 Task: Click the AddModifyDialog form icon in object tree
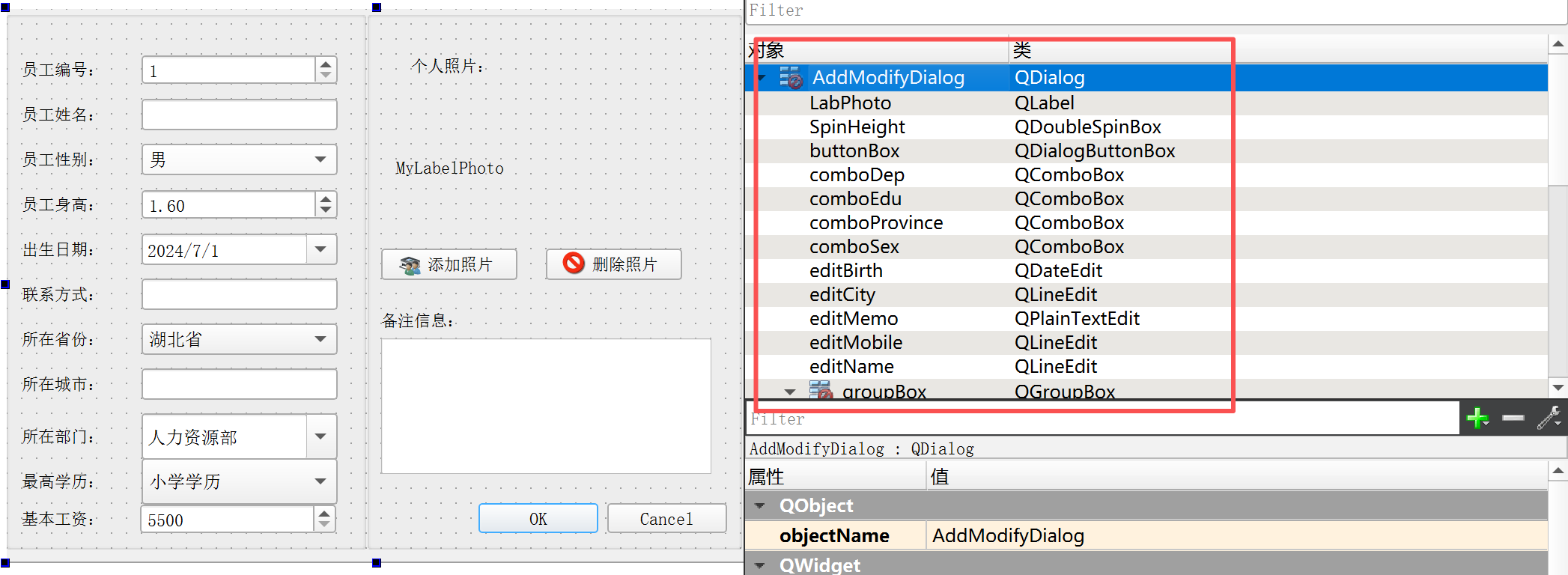click(x=791, y=77)
